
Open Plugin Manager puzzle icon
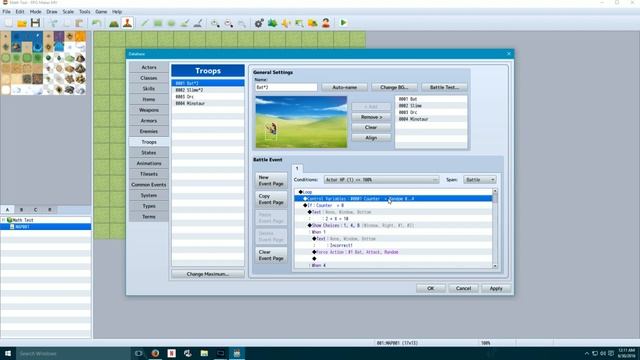tap(272, 23)
